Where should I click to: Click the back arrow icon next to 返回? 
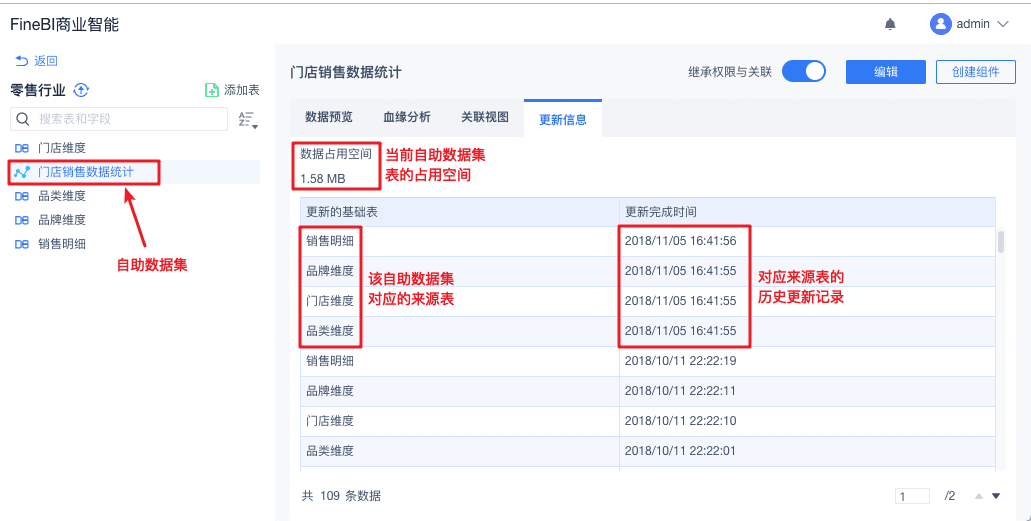pos(21,61)
